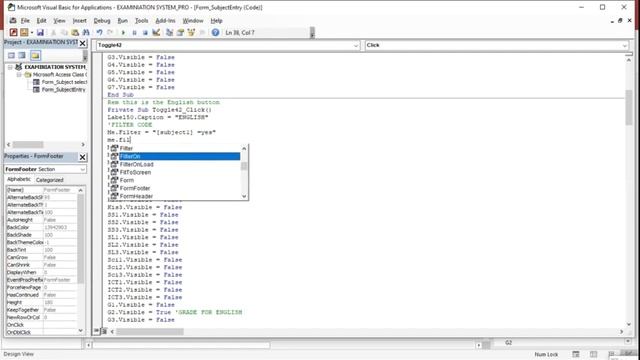Click the Redo toolbar icon

tap(110, 32)
